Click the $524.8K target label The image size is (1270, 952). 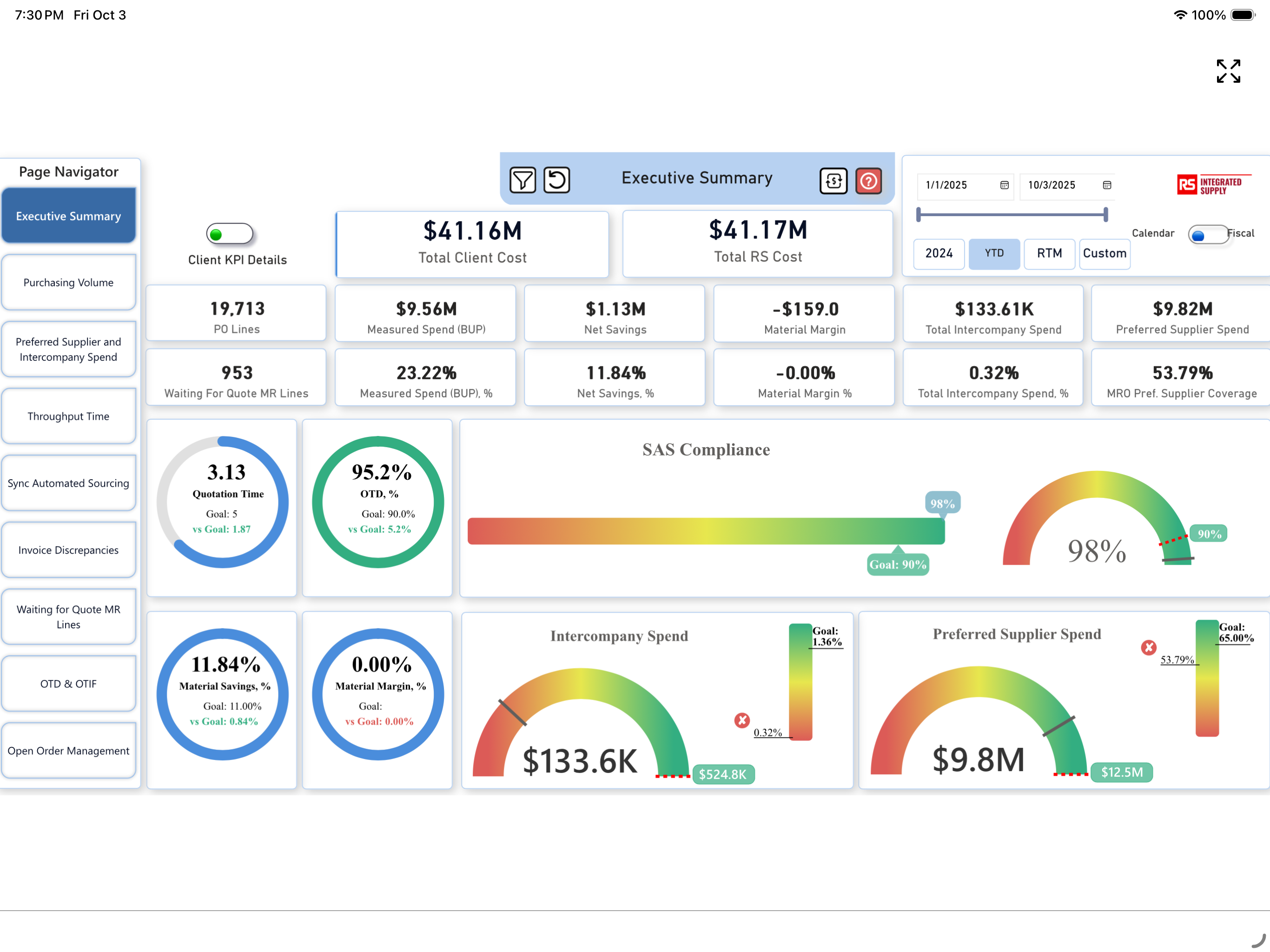tap(723, 774)
